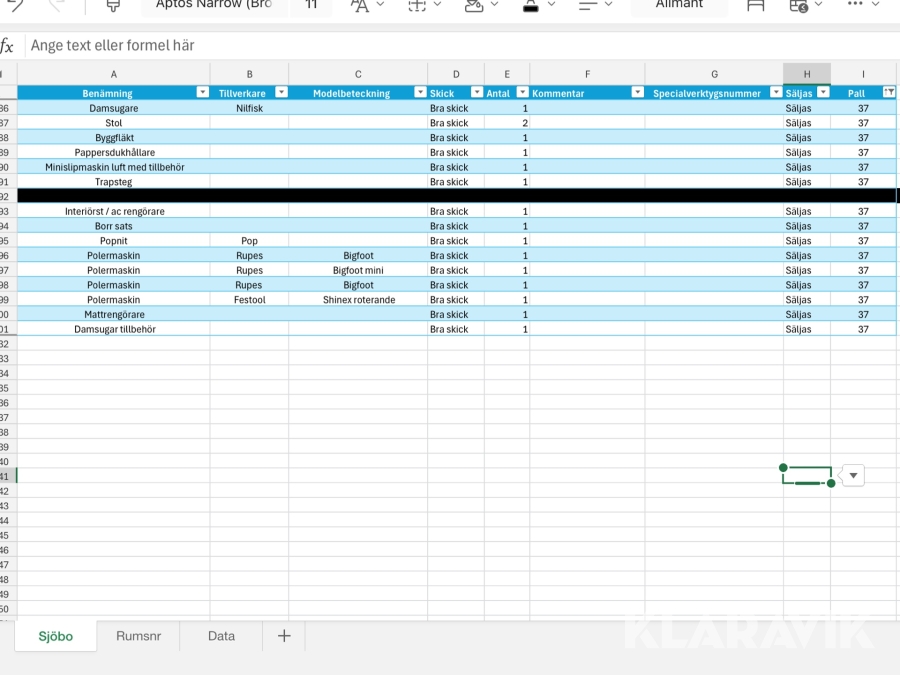Open the text alignment options
Screen dimensions: 900x675
click(x=589, y=6)
